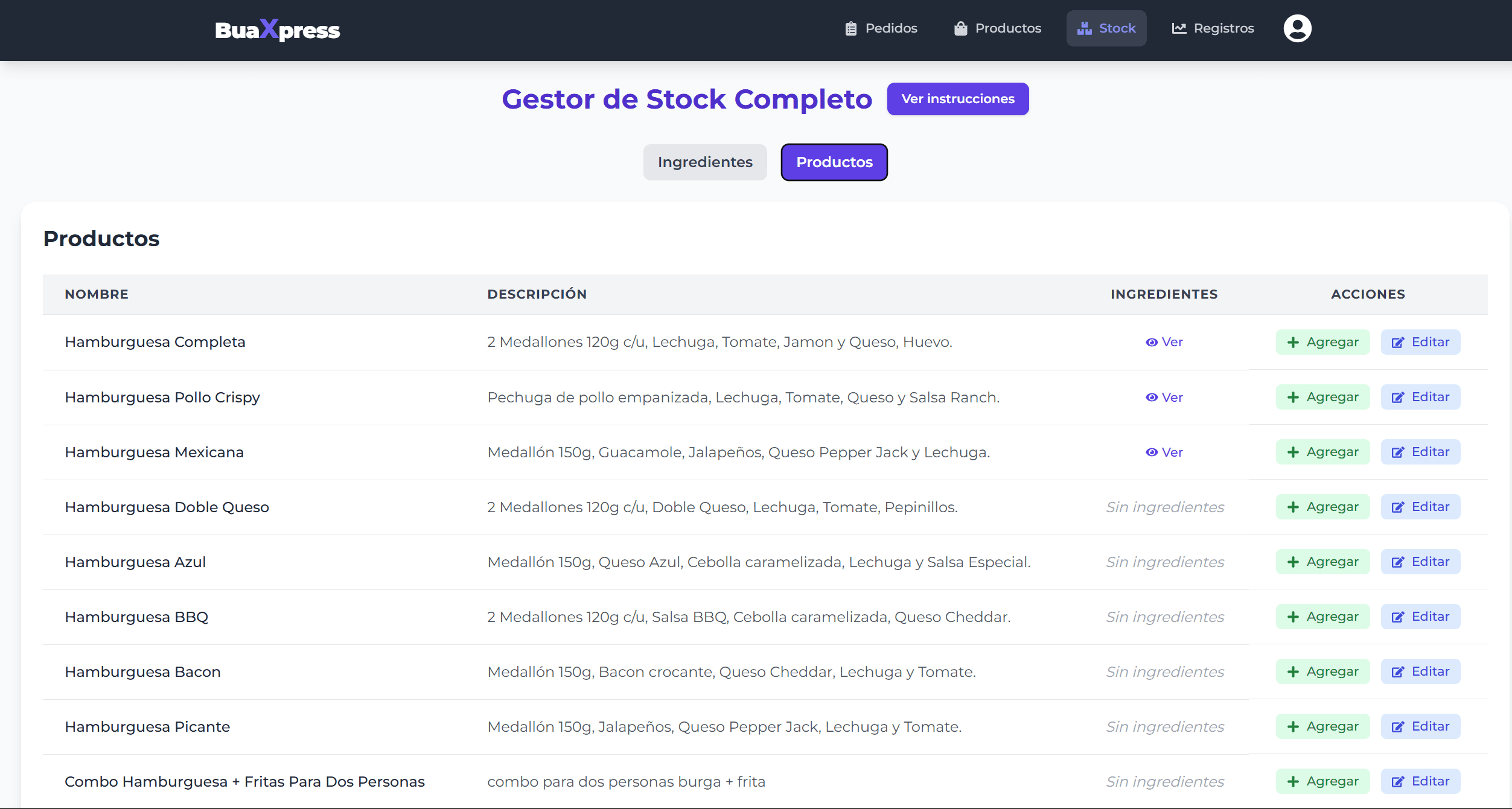This screenshot has height=809, width=1512.
Task: View ingredients eye for Hamburguesa Mexicana
Action: click(1152, 452)
